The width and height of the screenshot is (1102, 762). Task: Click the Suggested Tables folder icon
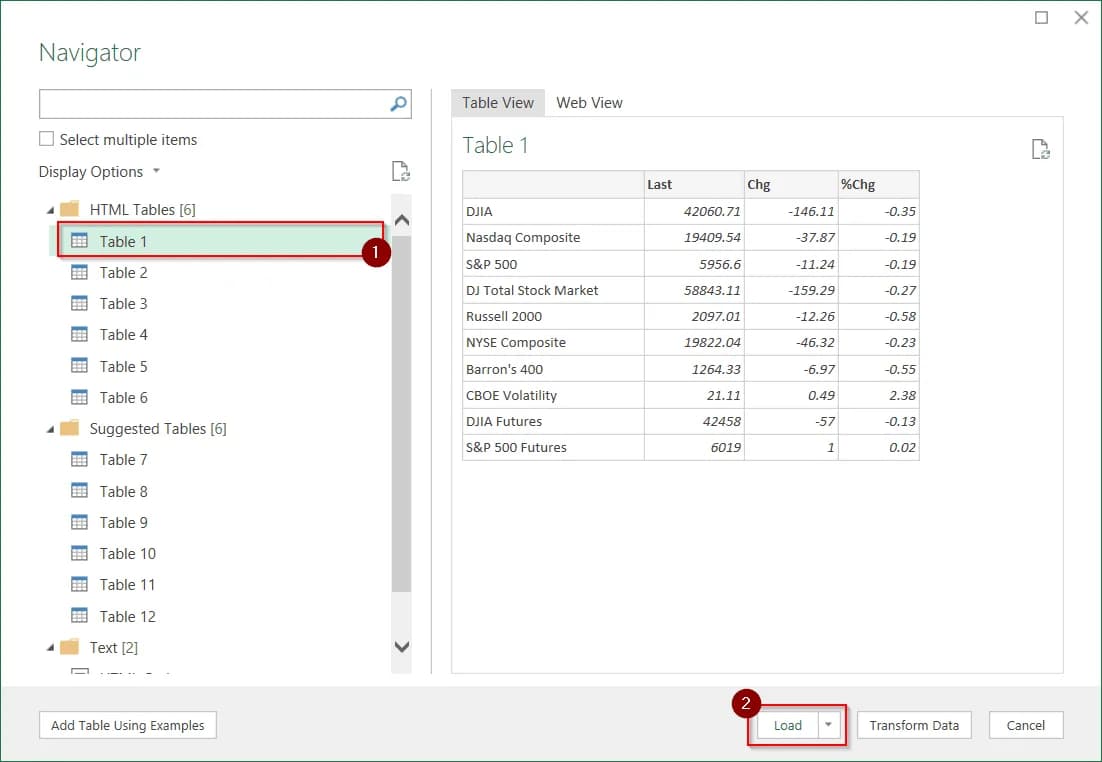(70, 428)
